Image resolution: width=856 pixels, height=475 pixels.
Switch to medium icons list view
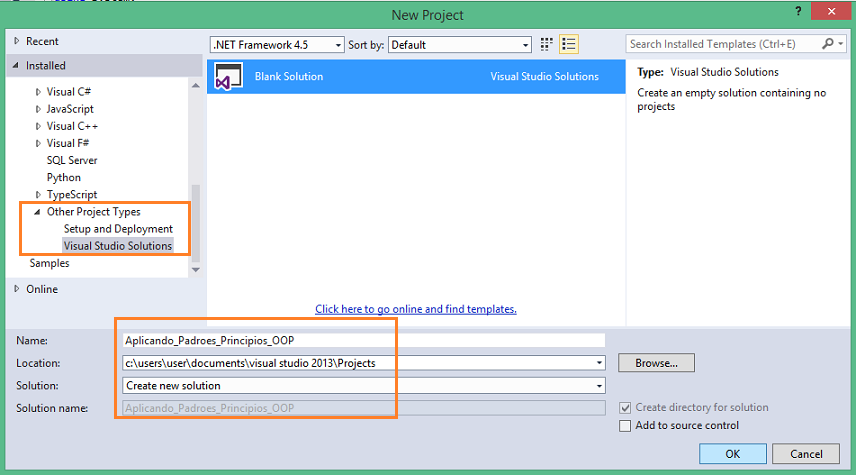[x=569, y=44]
